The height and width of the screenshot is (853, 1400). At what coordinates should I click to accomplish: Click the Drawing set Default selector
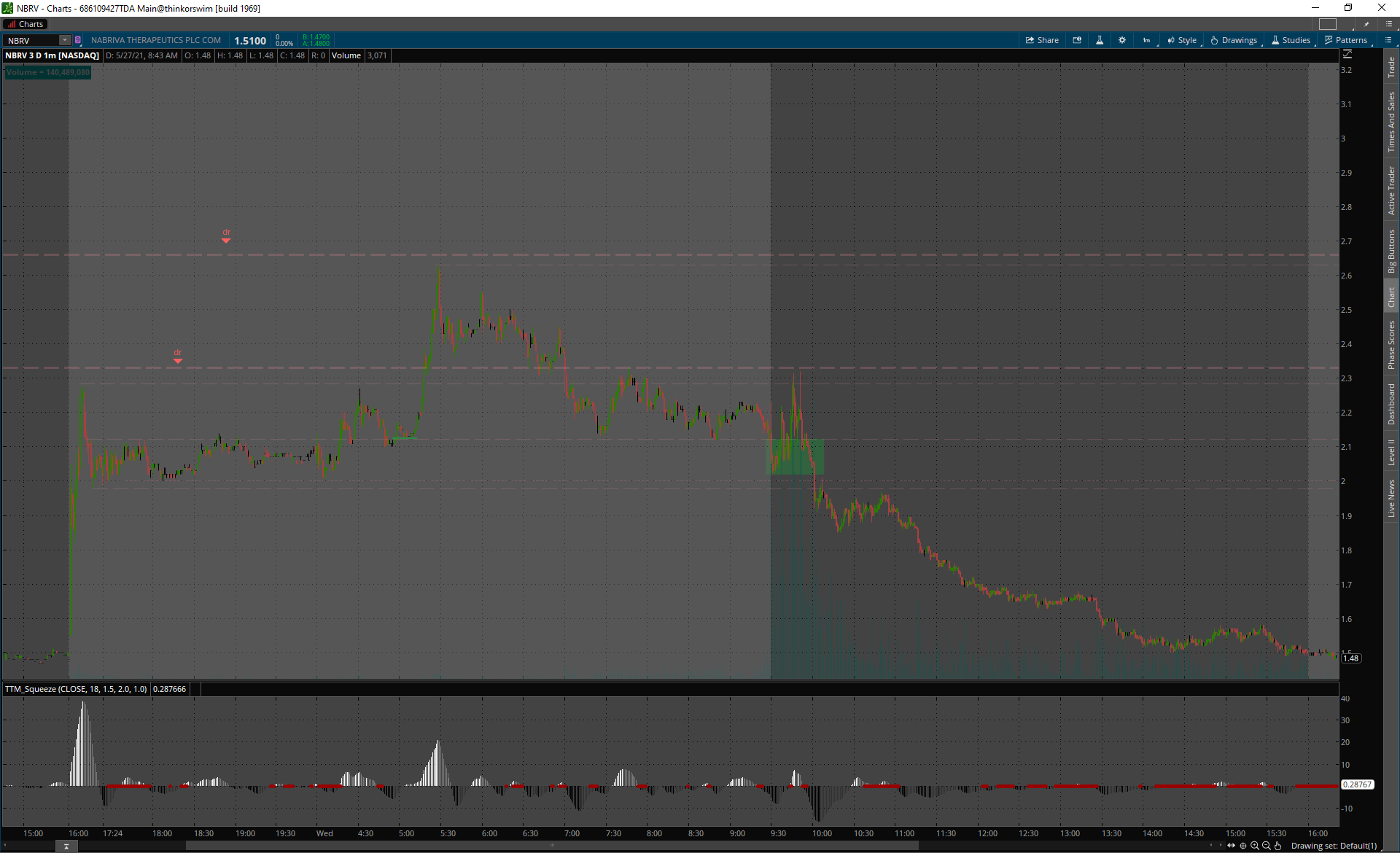click(1334, 846)
